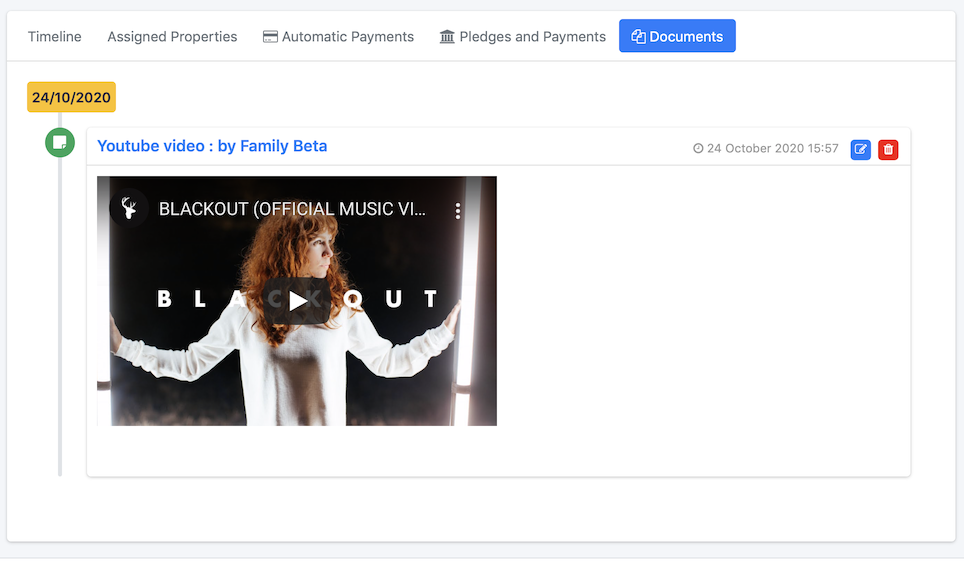964x561 pixels.
Task: Open the video's three-dot options menu
Action: (457, 210)
